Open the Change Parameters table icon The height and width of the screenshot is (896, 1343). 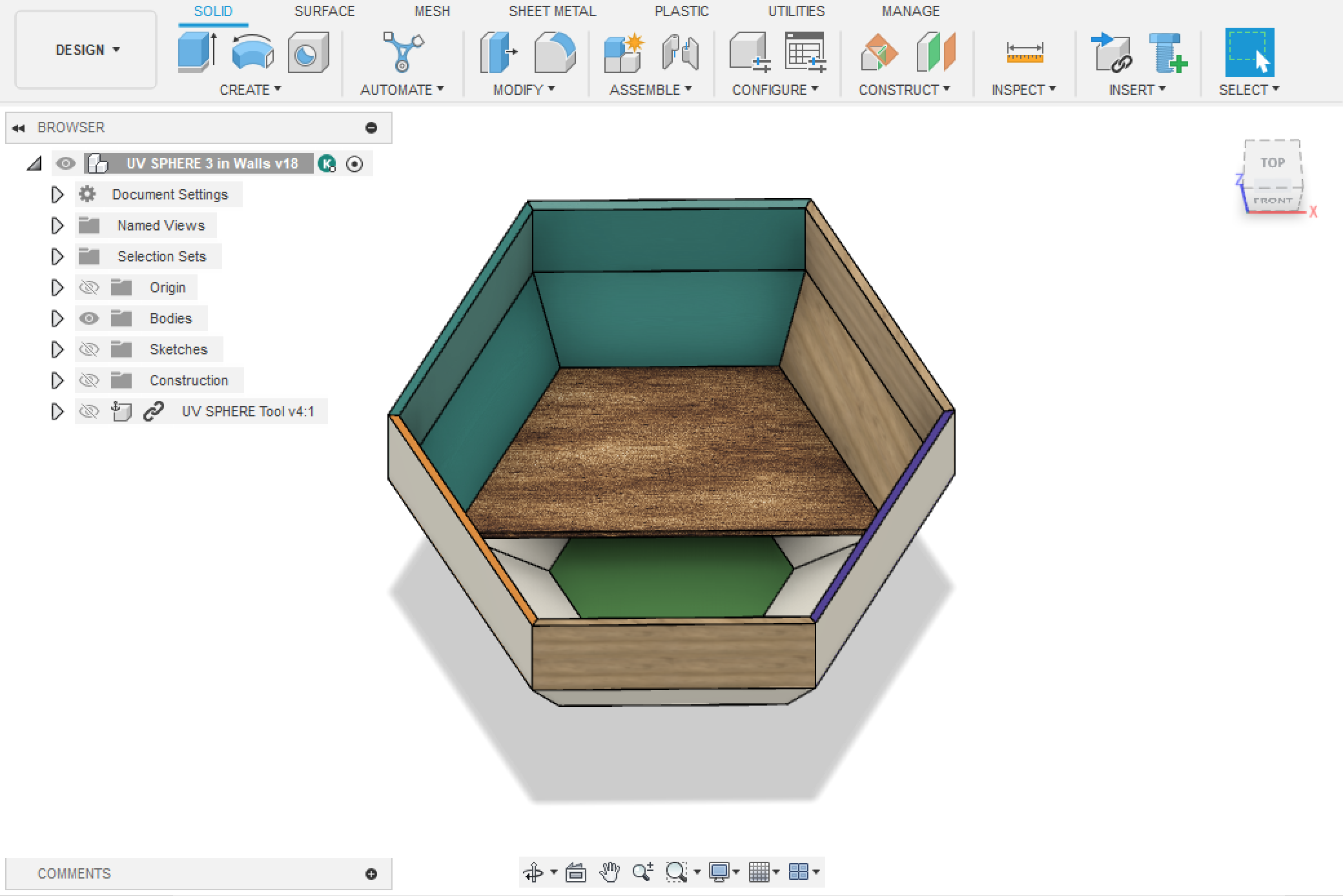[806, 52]
